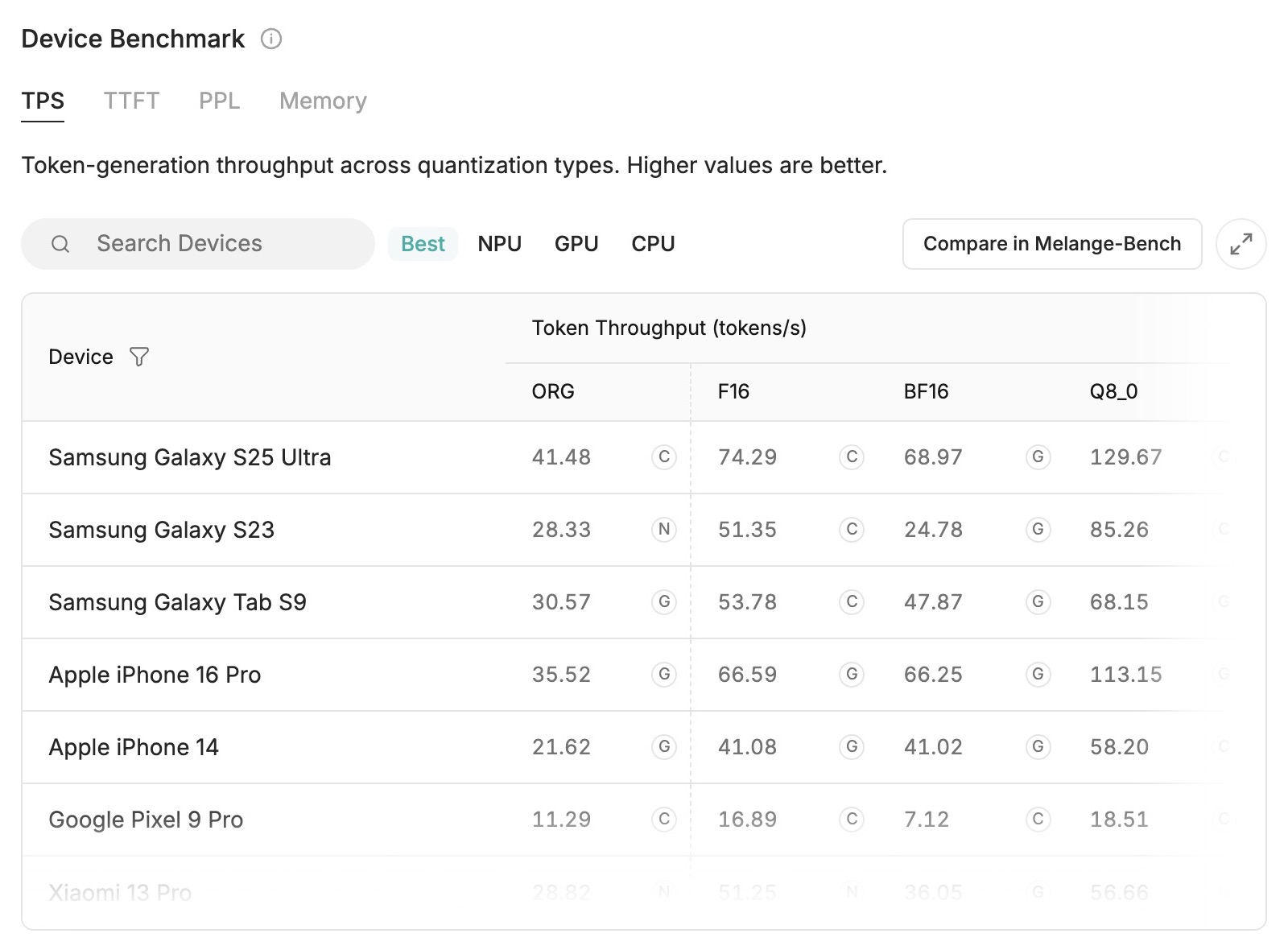Select the Xiaomi 13 Pro row
The image size is (1288, 950).
tap(644, 892)
